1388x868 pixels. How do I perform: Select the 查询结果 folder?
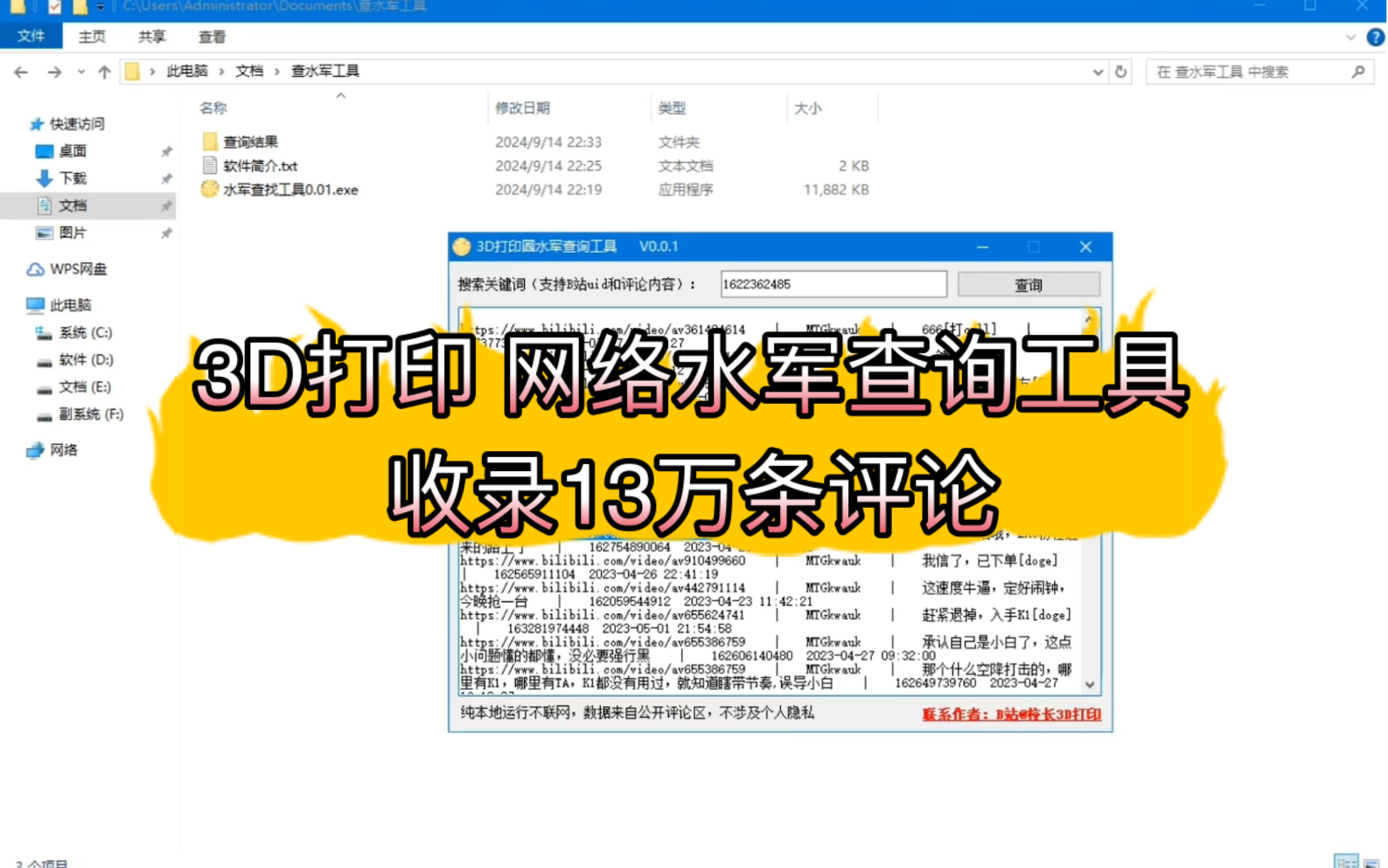[250, 142]
